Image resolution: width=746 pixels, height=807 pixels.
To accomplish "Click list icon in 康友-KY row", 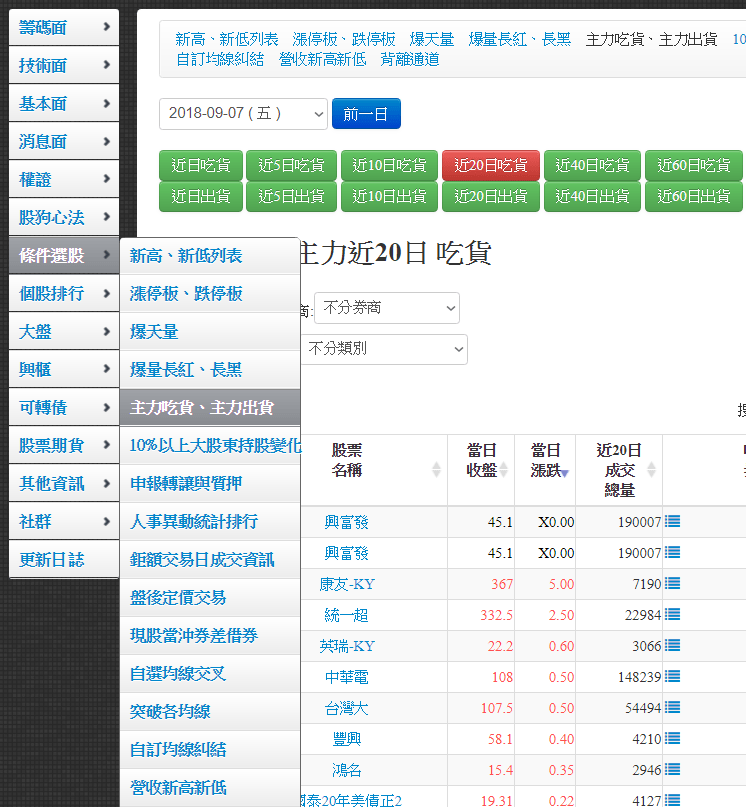I will click(x=672, y=583).
